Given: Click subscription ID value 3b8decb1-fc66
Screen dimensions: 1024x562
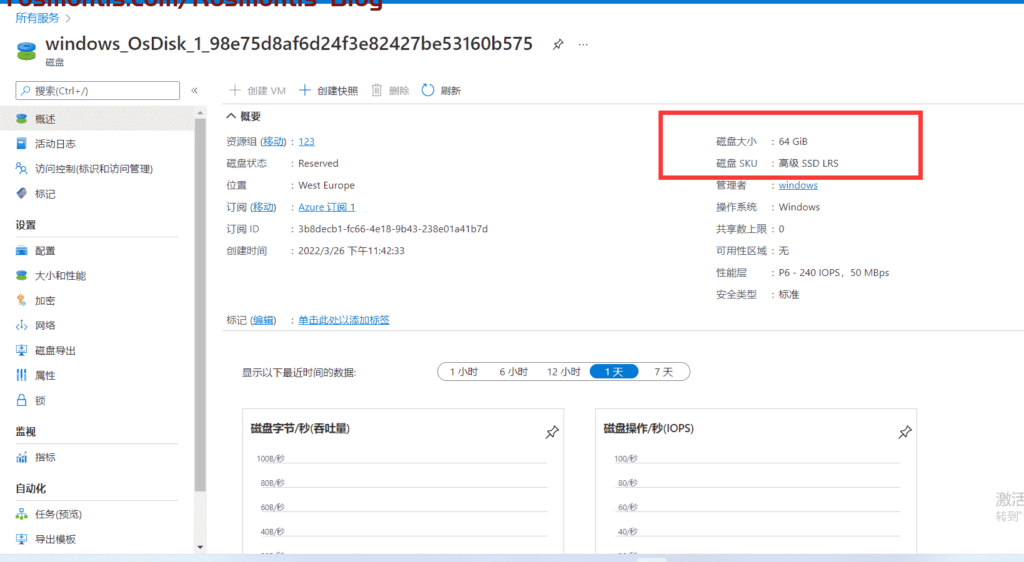Looking at the screenshot, I should (x=393, y=228).
